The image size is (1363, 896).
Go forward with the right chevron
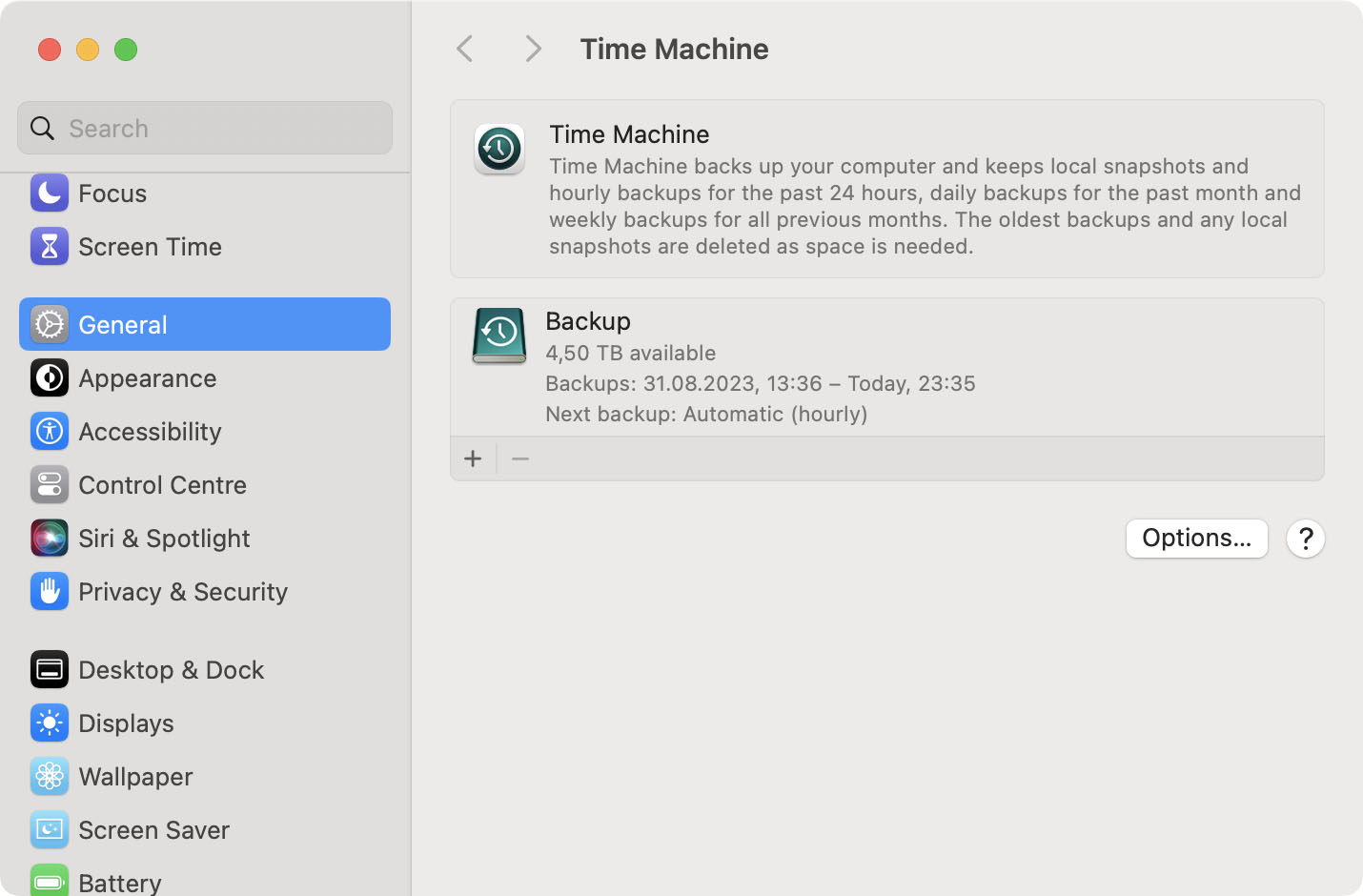coord(533,49)
